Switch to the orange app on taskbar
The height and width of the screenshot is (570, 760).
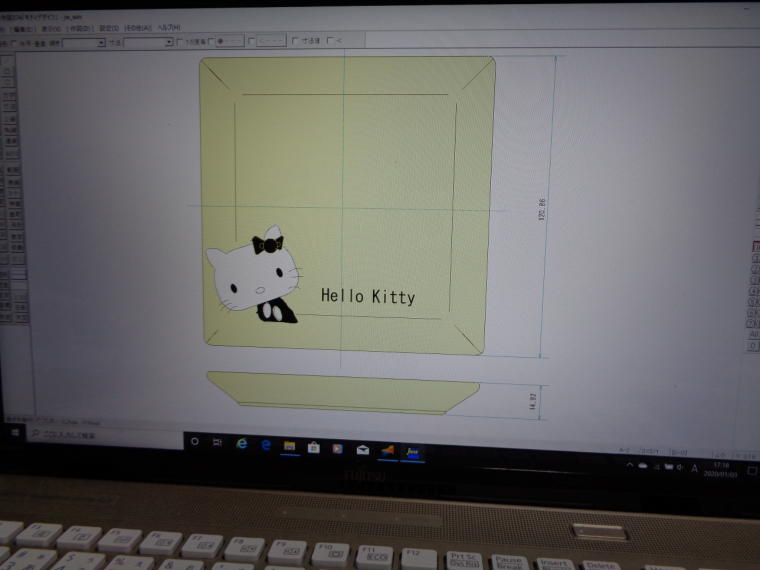point(387,451)
